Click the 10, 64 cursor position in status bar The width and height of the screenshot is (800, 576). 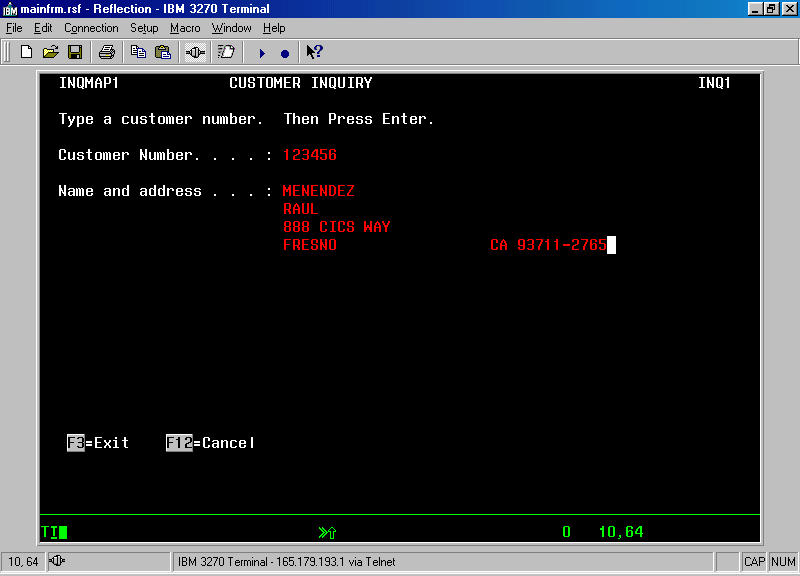click(x=23, y=562)
